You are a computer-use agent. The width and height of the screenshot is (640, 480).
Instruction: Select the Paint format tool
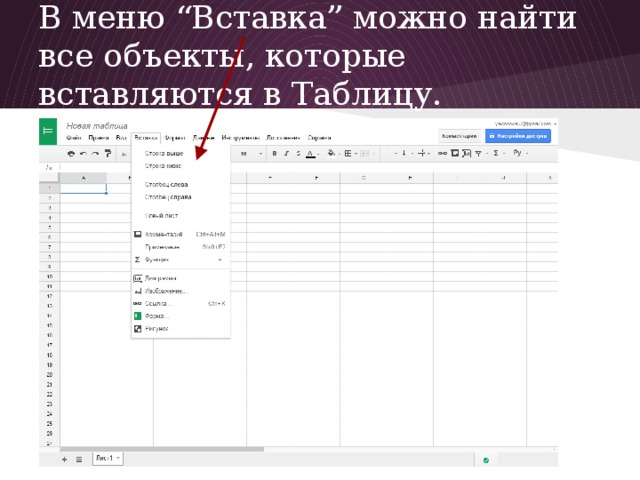108,153
